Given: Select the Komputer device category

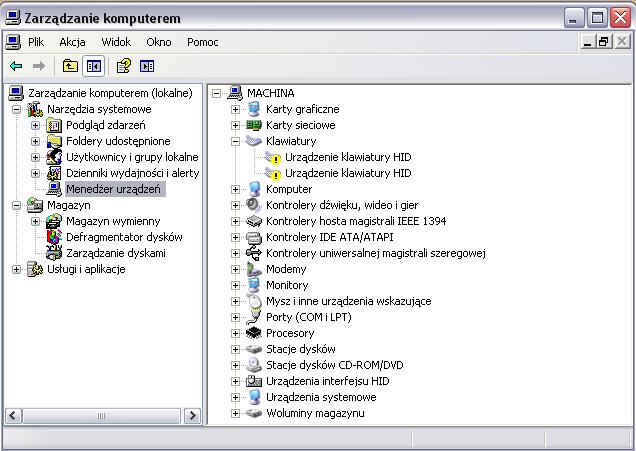Looking at the screenshot, I should 289,189.
